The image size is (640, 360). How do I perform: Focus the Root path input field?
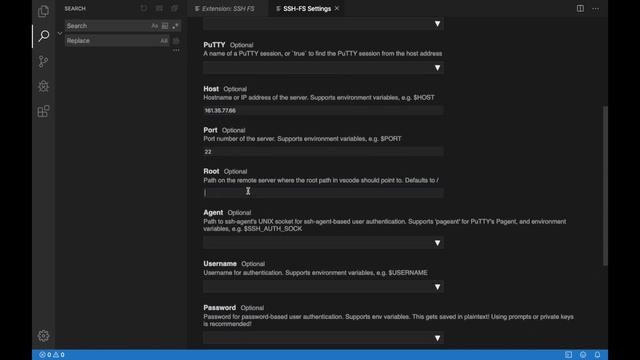click(x=323, y=193)
